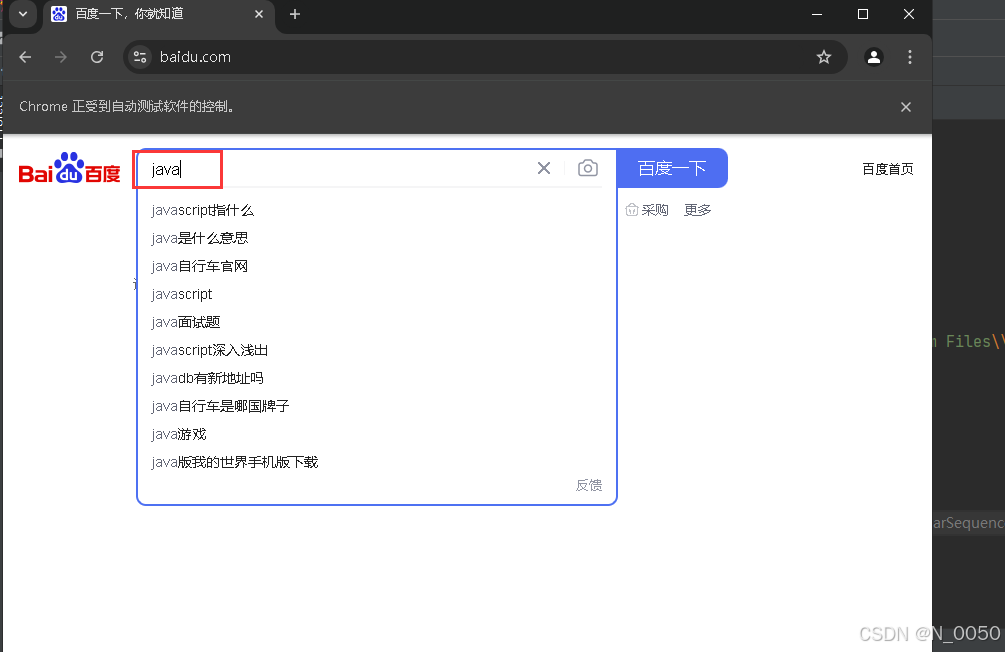This screenshot has height=652, width=1005.
Task: Select suggestion javadb有新地址吗
Action: click(x=376, y=378)
